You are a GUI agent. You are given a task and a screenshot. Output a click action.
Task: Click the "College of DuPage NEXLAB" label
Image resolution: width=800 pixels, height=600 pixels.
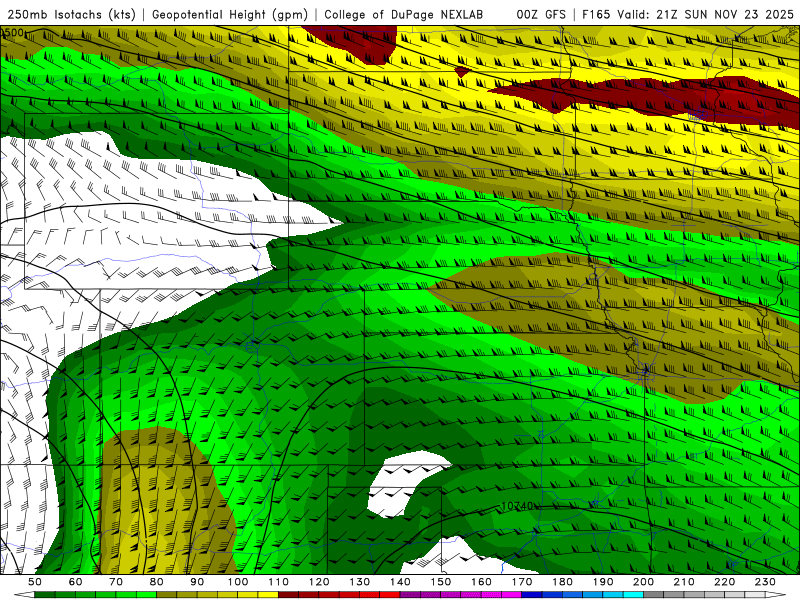(x=404, y=14)
